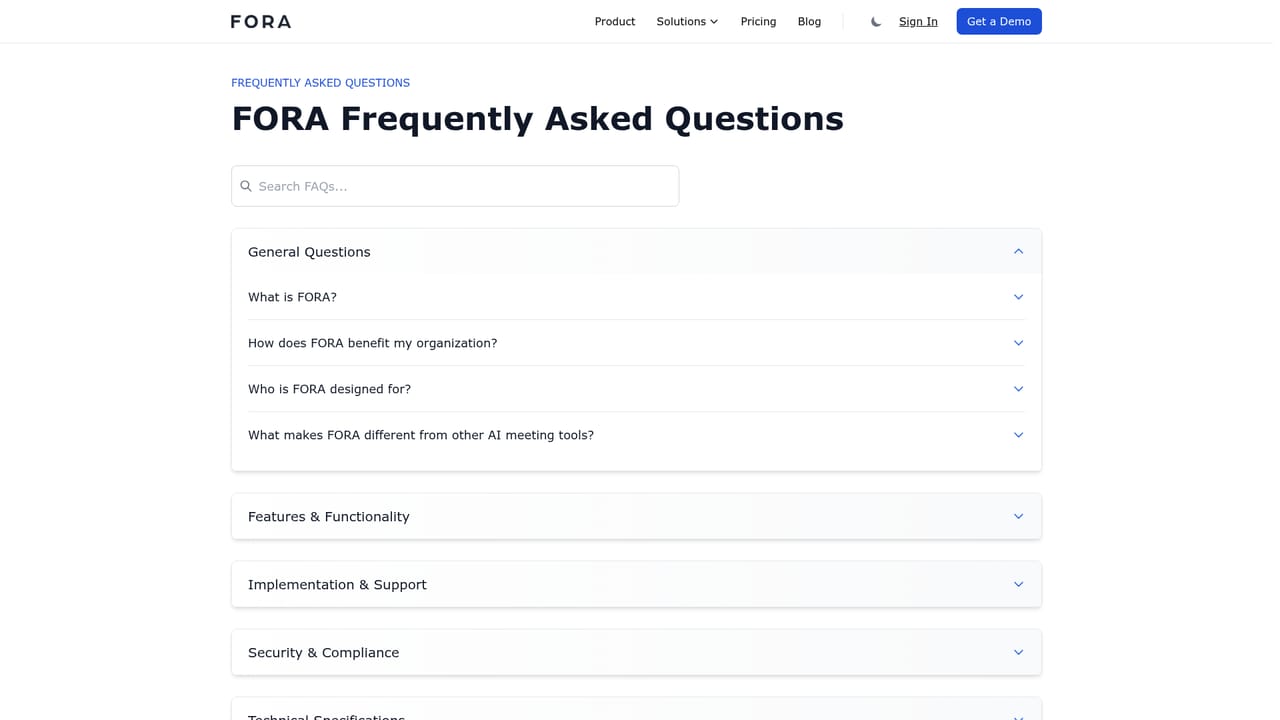Go to the Pricing page

click(x=758, y=21)
